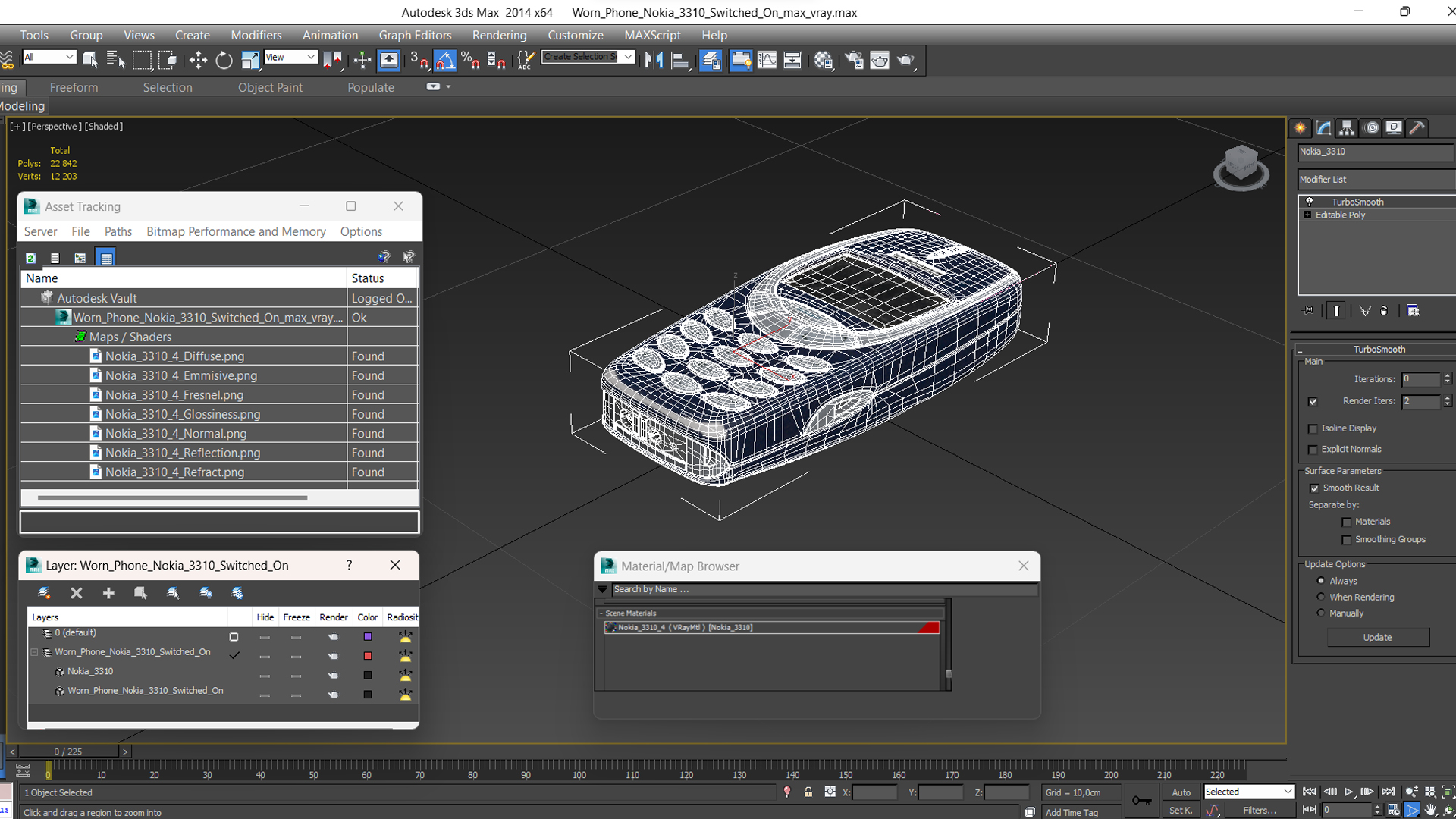Click the Mirror tool icon
The height and width of the screenshot is (819, 1456).
pyautogui.click(x=654, y=61)
